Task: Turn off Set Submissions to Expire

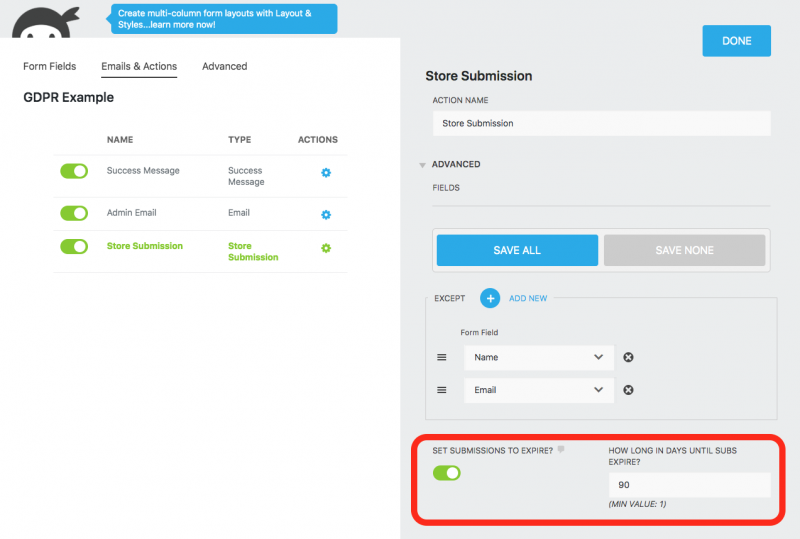Action: [x=447, y=473]
